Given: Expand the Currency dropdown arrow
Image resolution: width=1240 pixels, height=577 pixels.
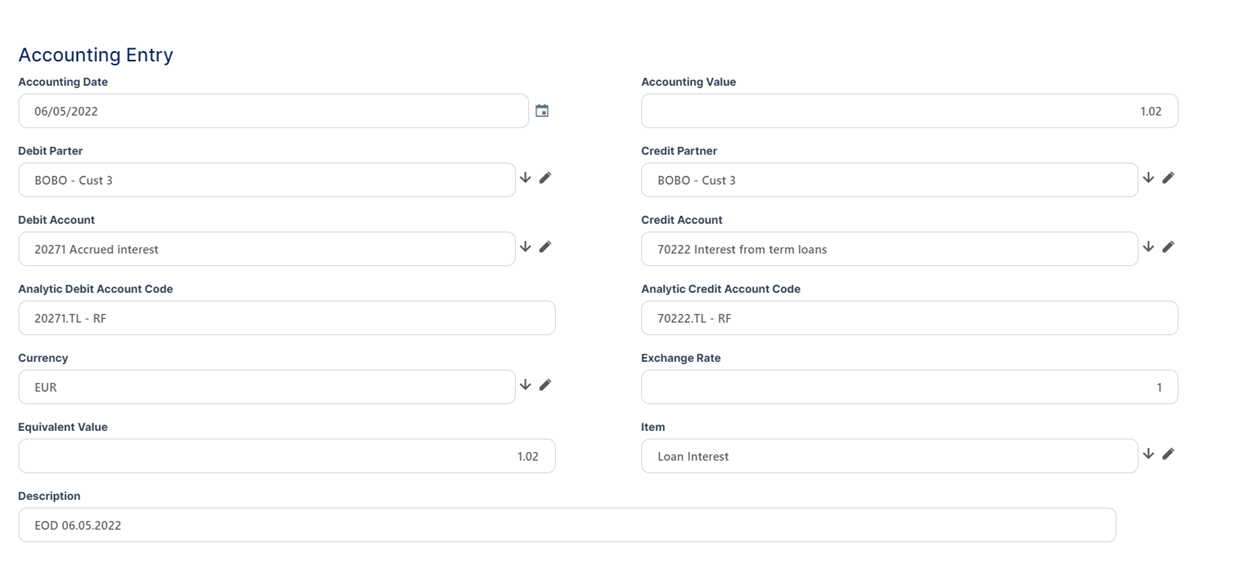Looking at the screenshot, I should click(525, 385).
